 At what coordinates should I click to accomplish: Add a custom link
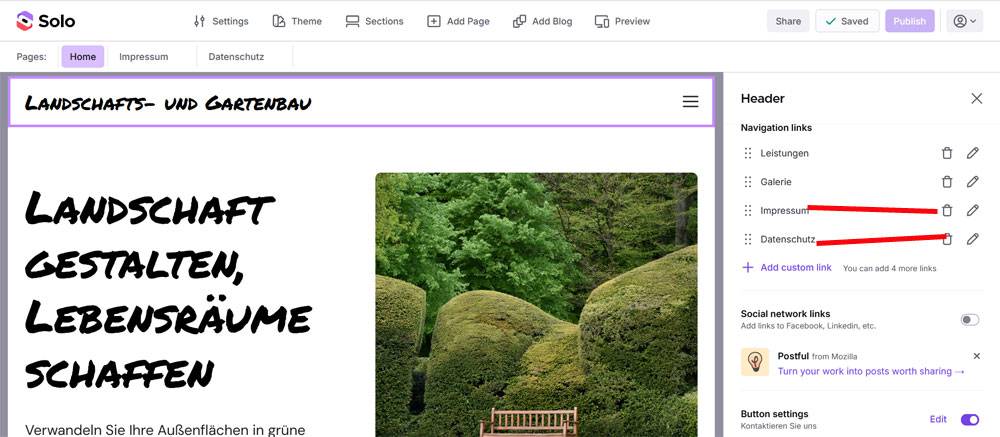tap(787, 267)
